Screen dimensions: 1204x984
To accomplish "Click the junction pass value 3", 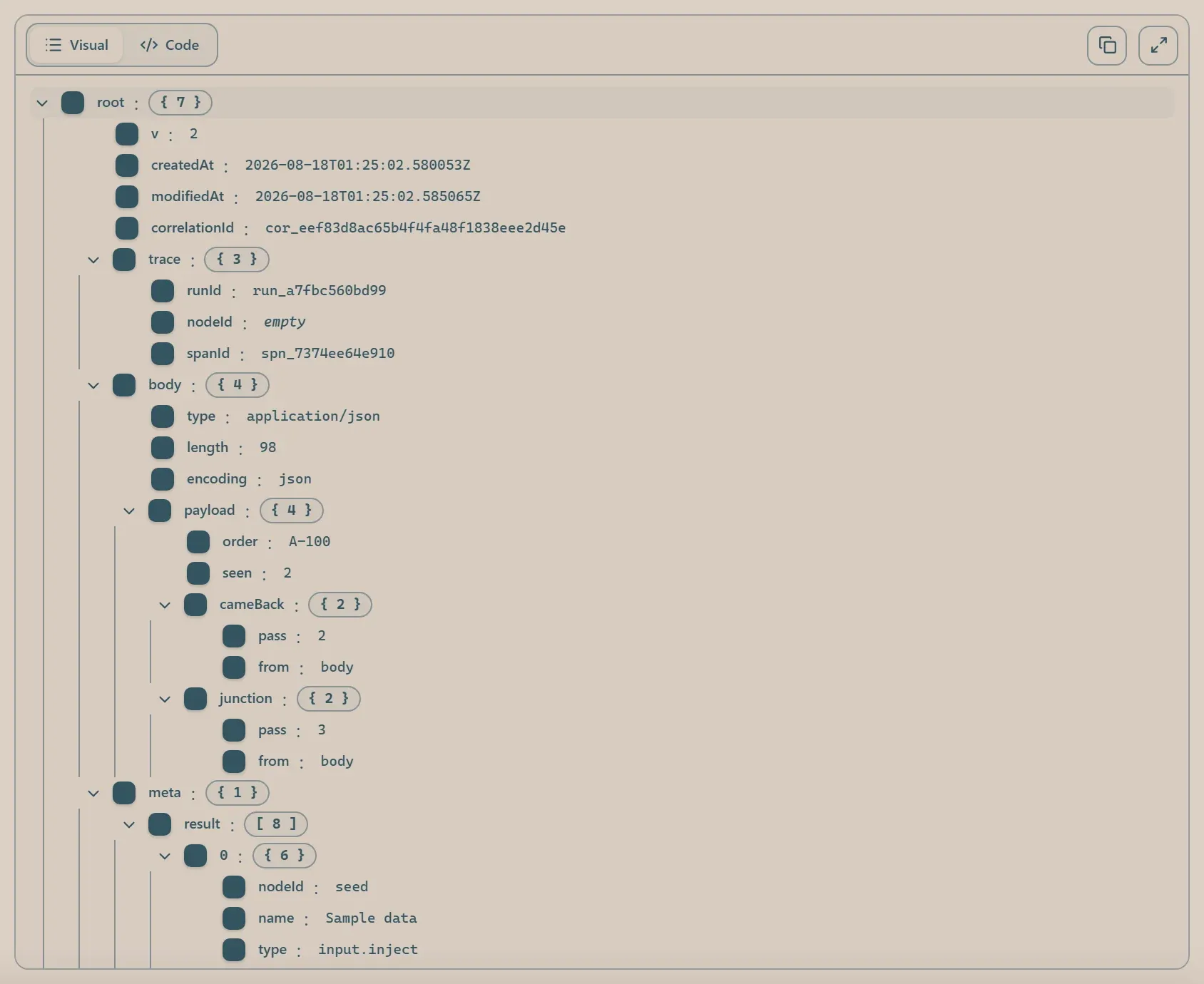I will click(322, 730).
